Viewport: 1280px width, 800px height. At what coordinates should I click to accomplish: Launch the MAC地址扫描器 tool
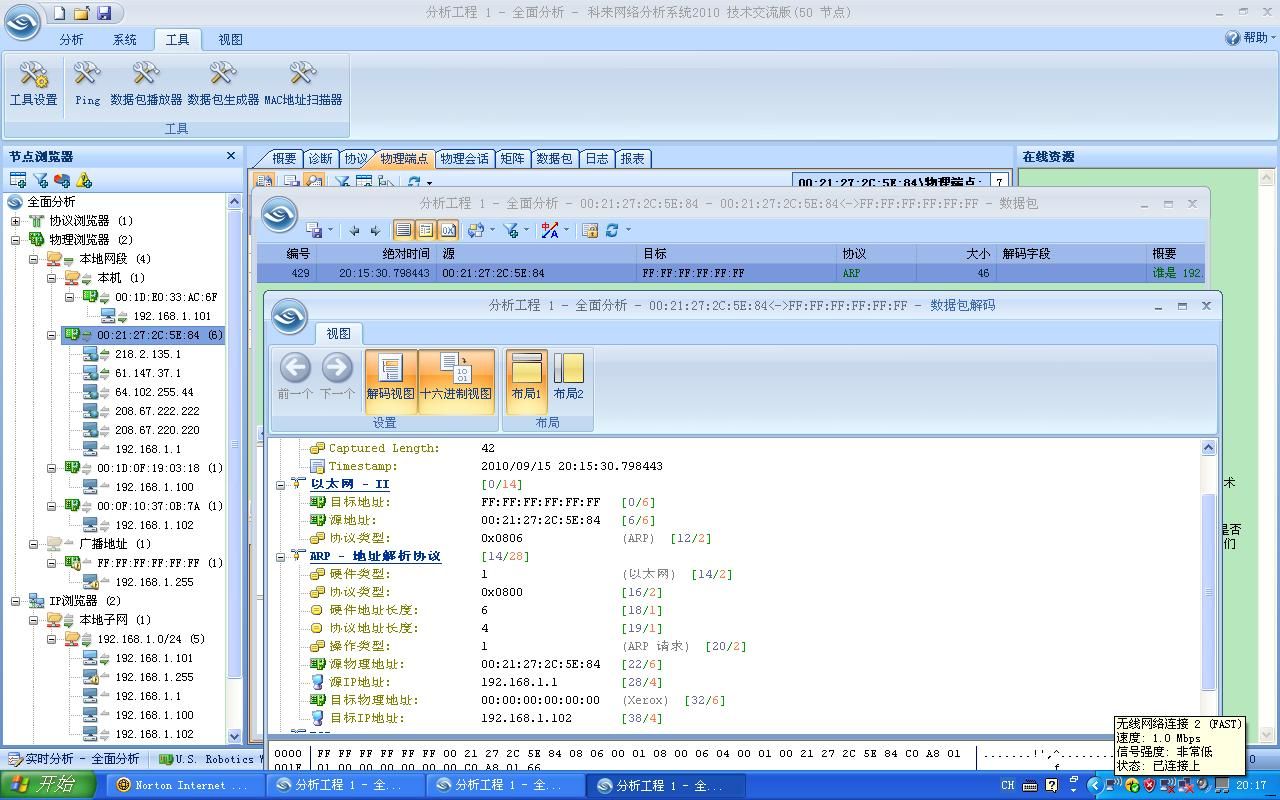click(x=303, y=82)
